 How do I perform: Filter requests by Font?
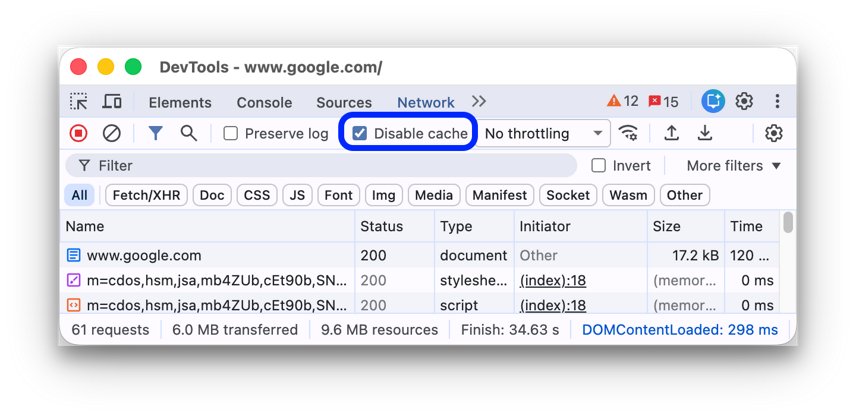pyautogui.click(x=338, y=195)
